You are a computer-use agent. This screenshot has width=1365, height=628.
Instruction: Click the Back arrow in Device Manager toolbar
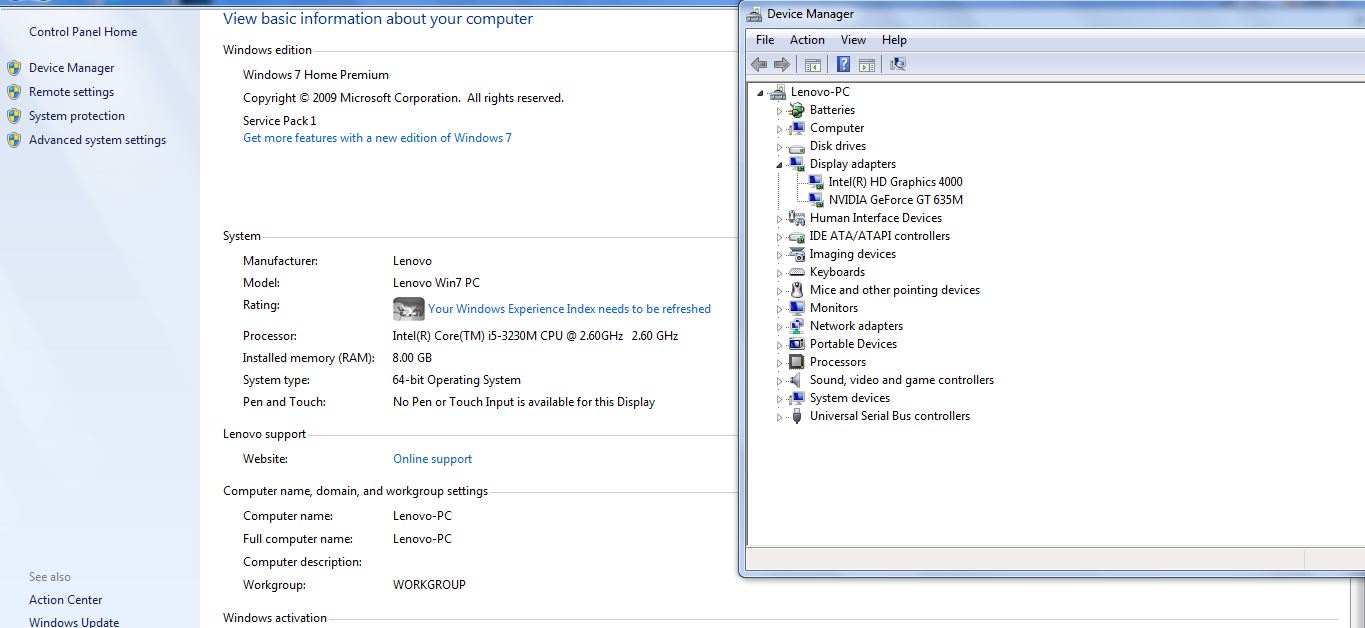point(759,64)
